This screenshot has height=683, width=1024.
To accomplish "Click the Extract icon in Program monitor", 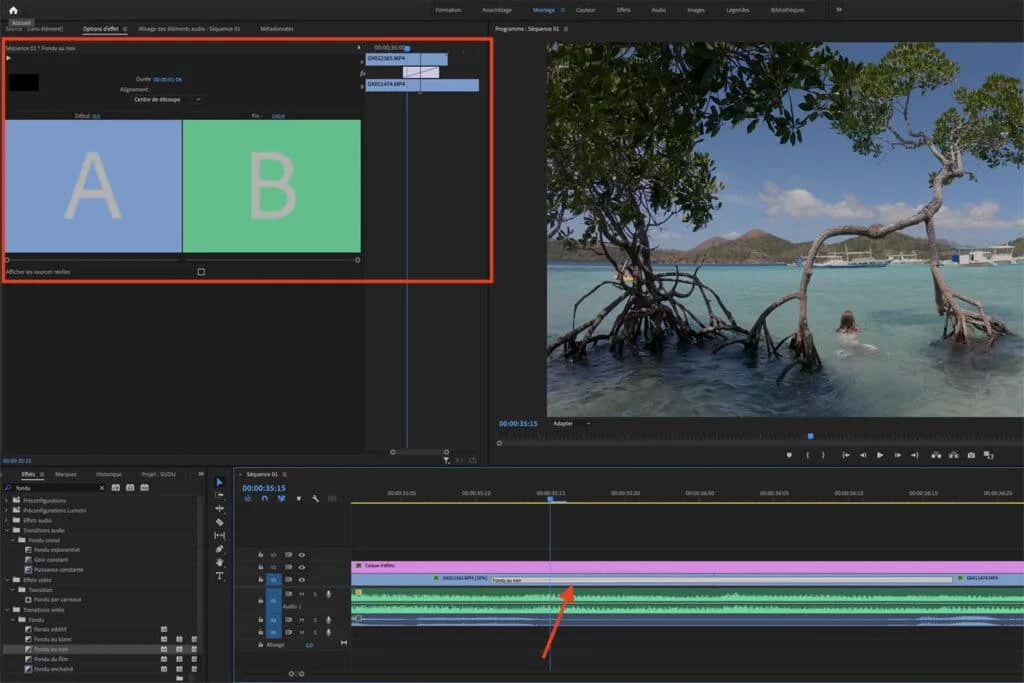I will pos(953,455).
